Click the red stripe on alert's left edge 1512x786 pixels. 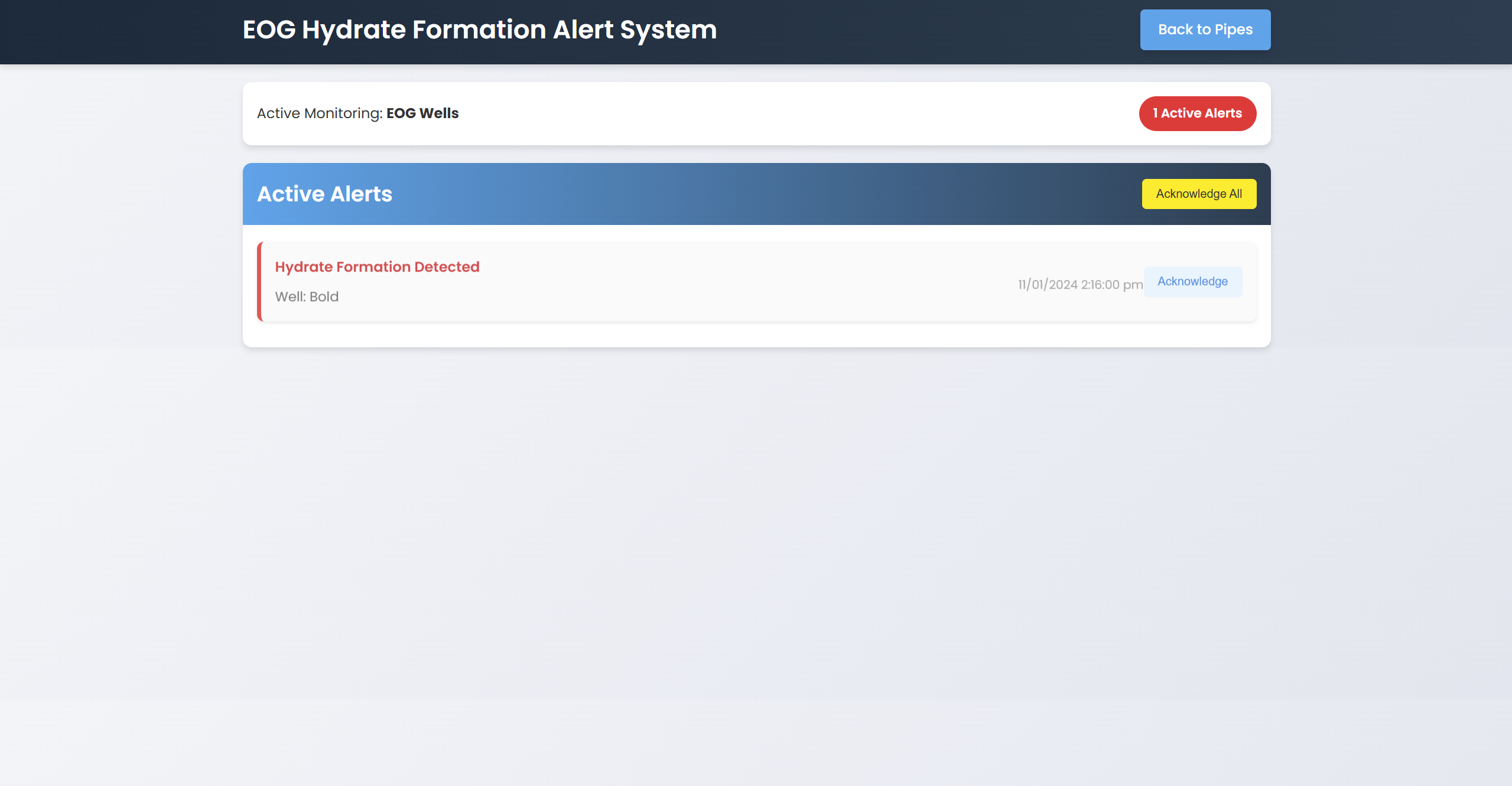(259, 282)
